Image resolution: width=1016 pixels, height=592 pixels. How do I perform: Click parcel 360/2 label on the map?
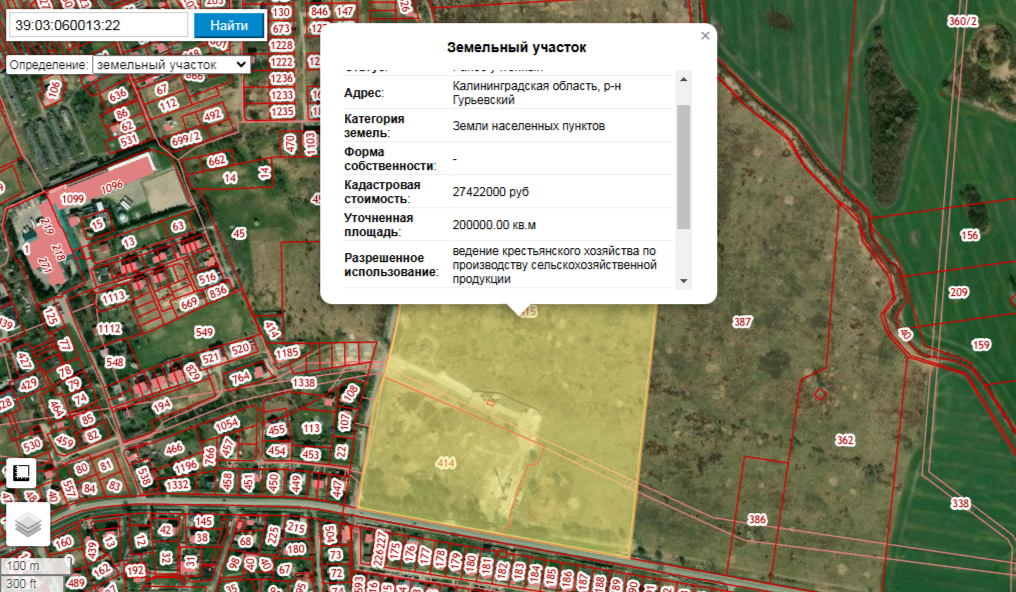click(x=961, y=21)
